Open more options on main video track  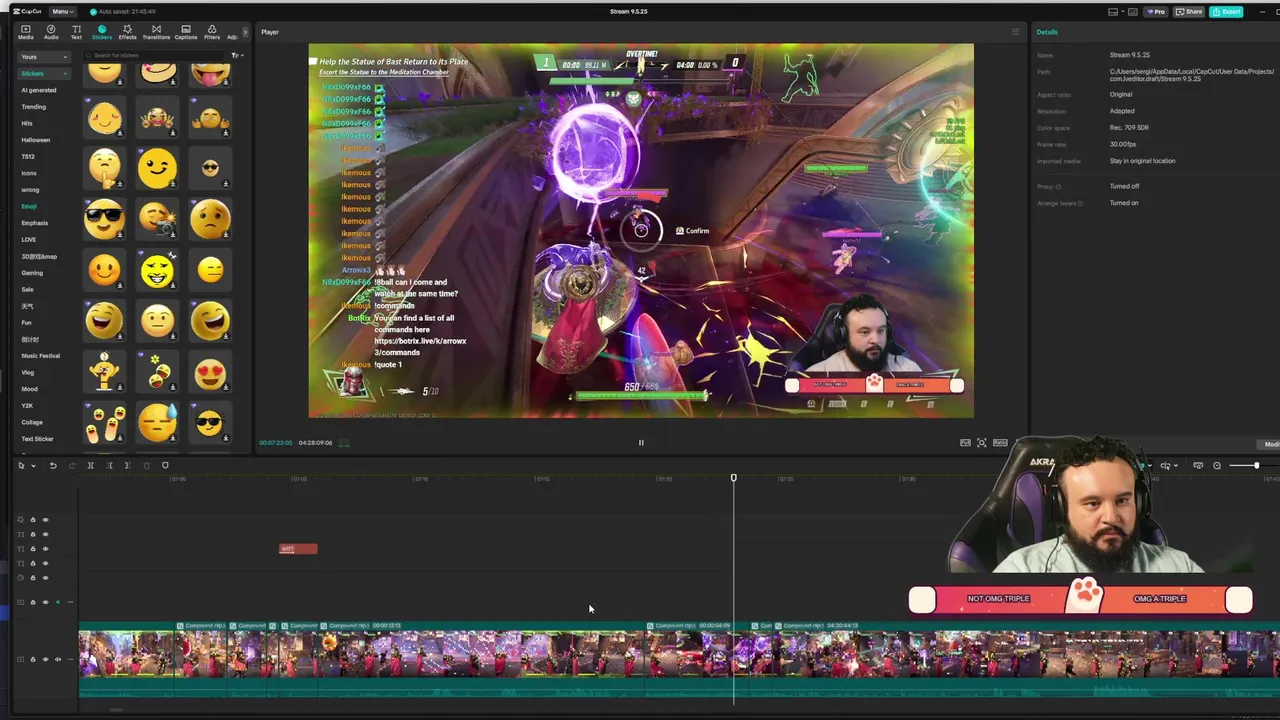(x=69, y=659)
